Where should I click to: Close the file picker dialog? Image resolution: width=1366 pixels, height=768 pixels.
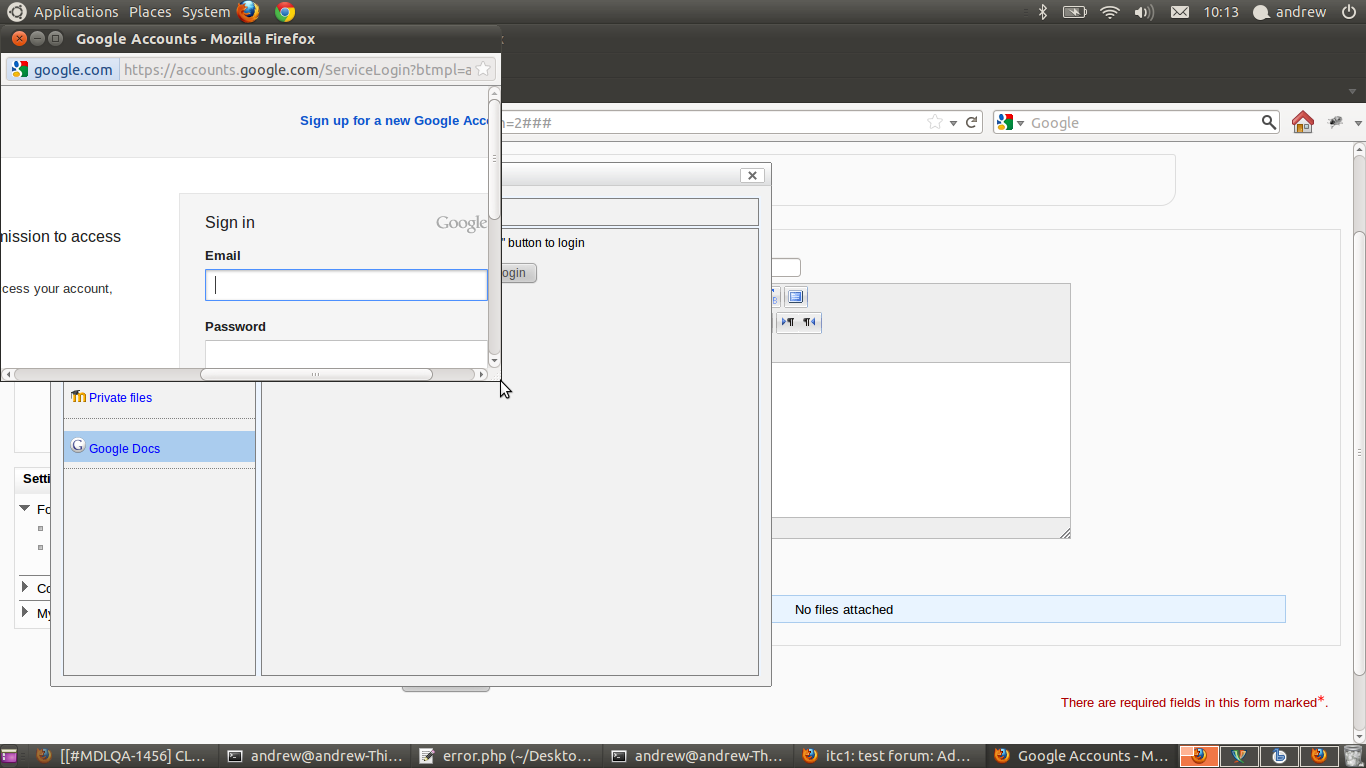point(752,175)
